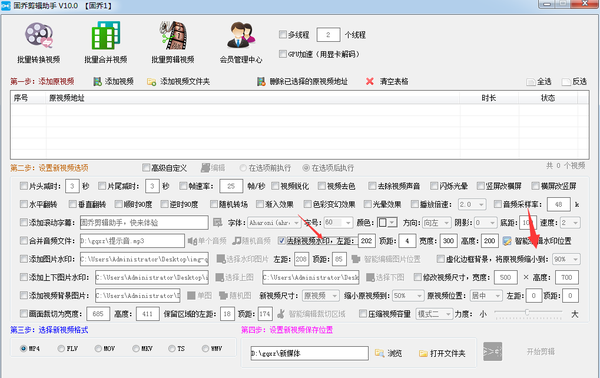Tick the 高级自定义 checkbox

pyautogui.click(x=146, y=168)
